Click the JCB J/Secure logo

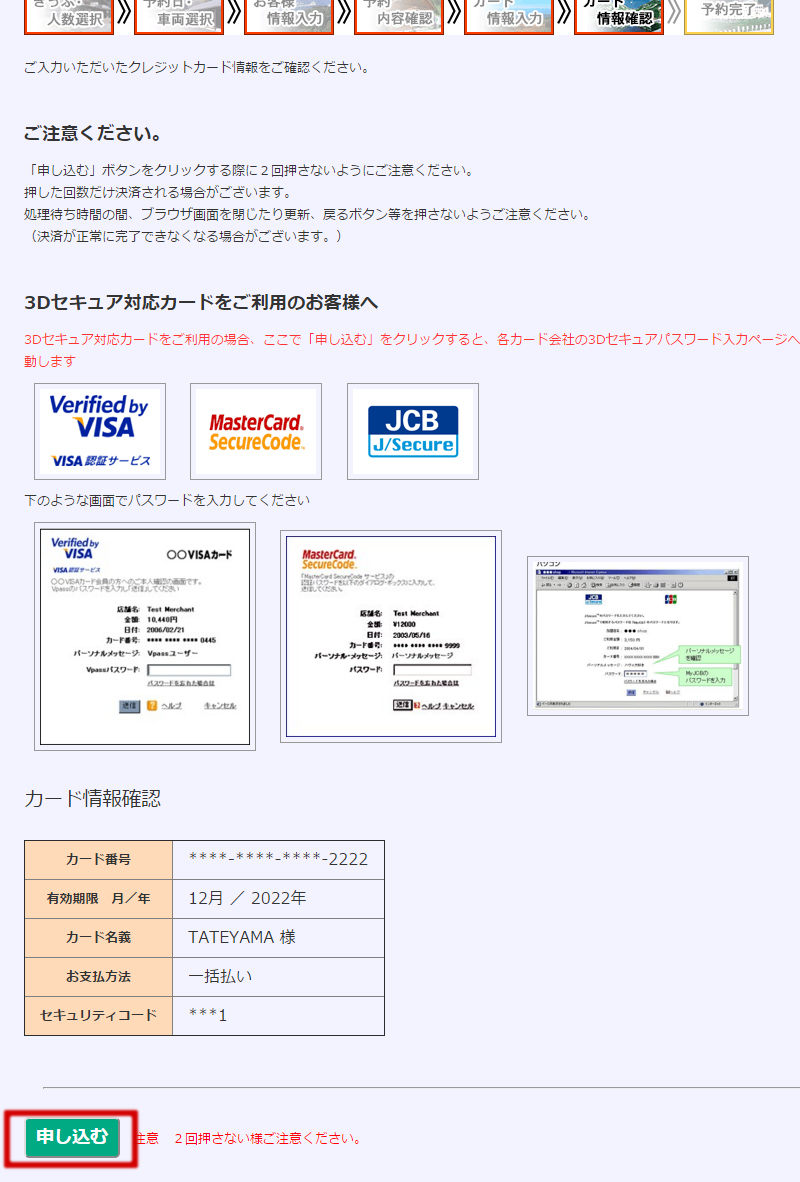pos(412,431)
